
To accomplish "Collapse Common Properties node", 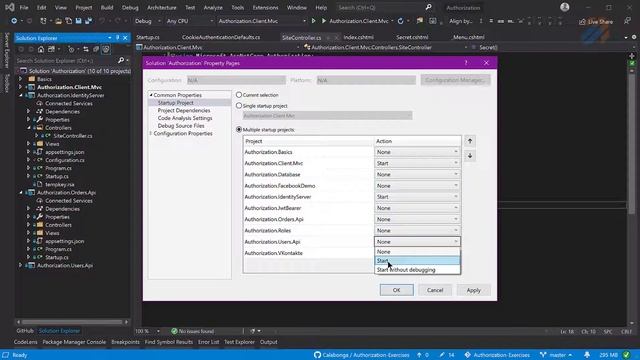I will click(x=151, y=95).
